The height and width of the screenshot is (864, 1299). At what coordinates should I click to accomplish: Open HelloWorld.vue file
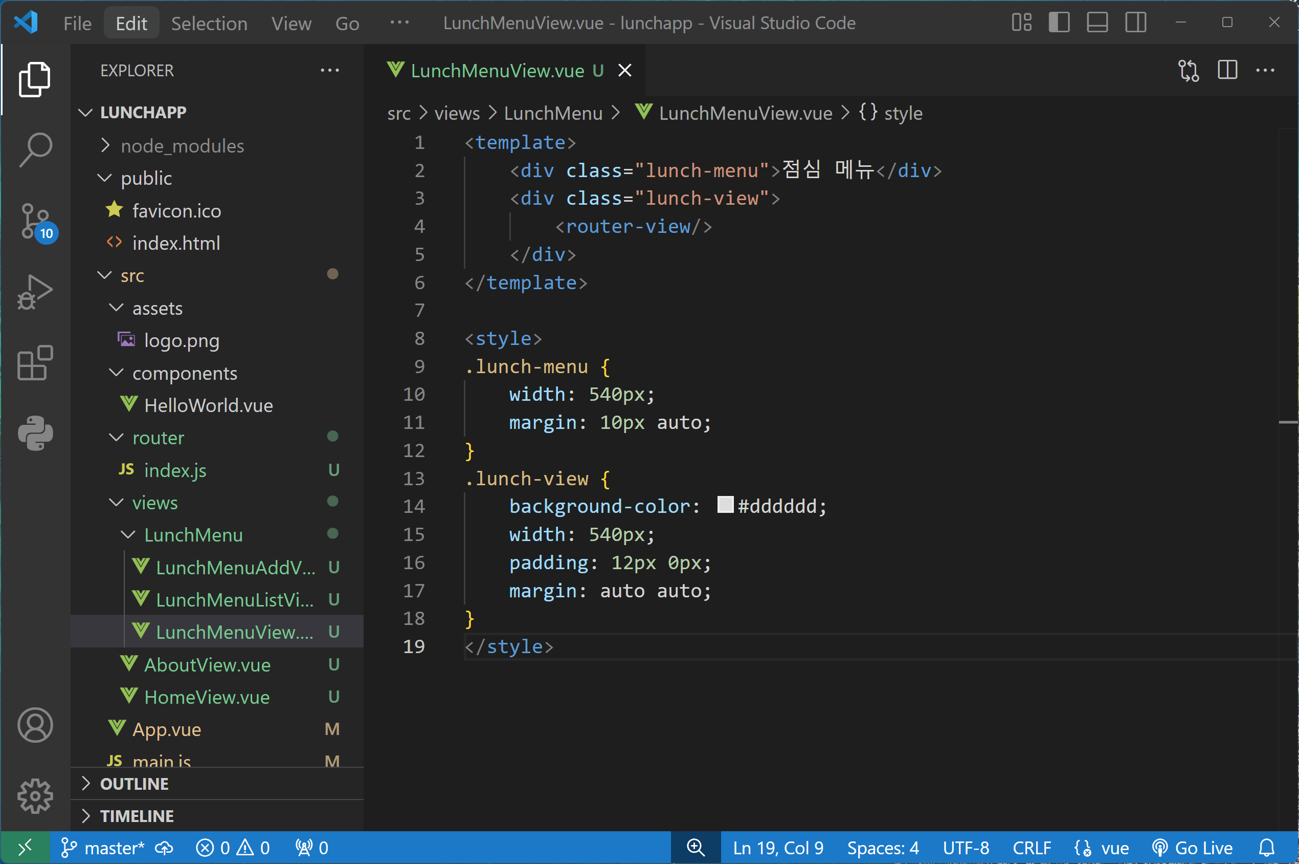coord(217,405)
